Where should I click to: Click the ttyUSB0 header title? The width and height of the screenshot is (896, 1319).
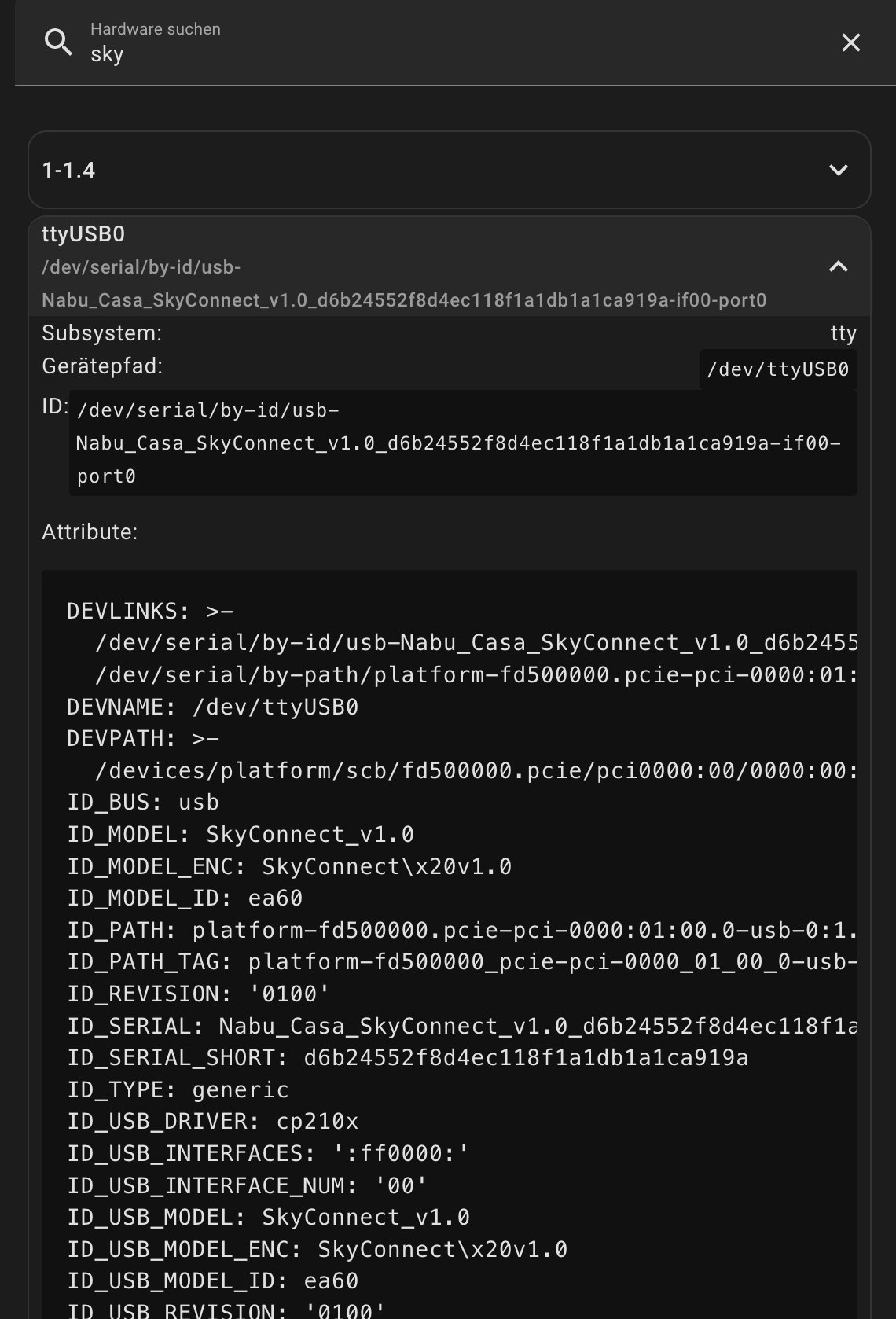(x=83, y=234)
